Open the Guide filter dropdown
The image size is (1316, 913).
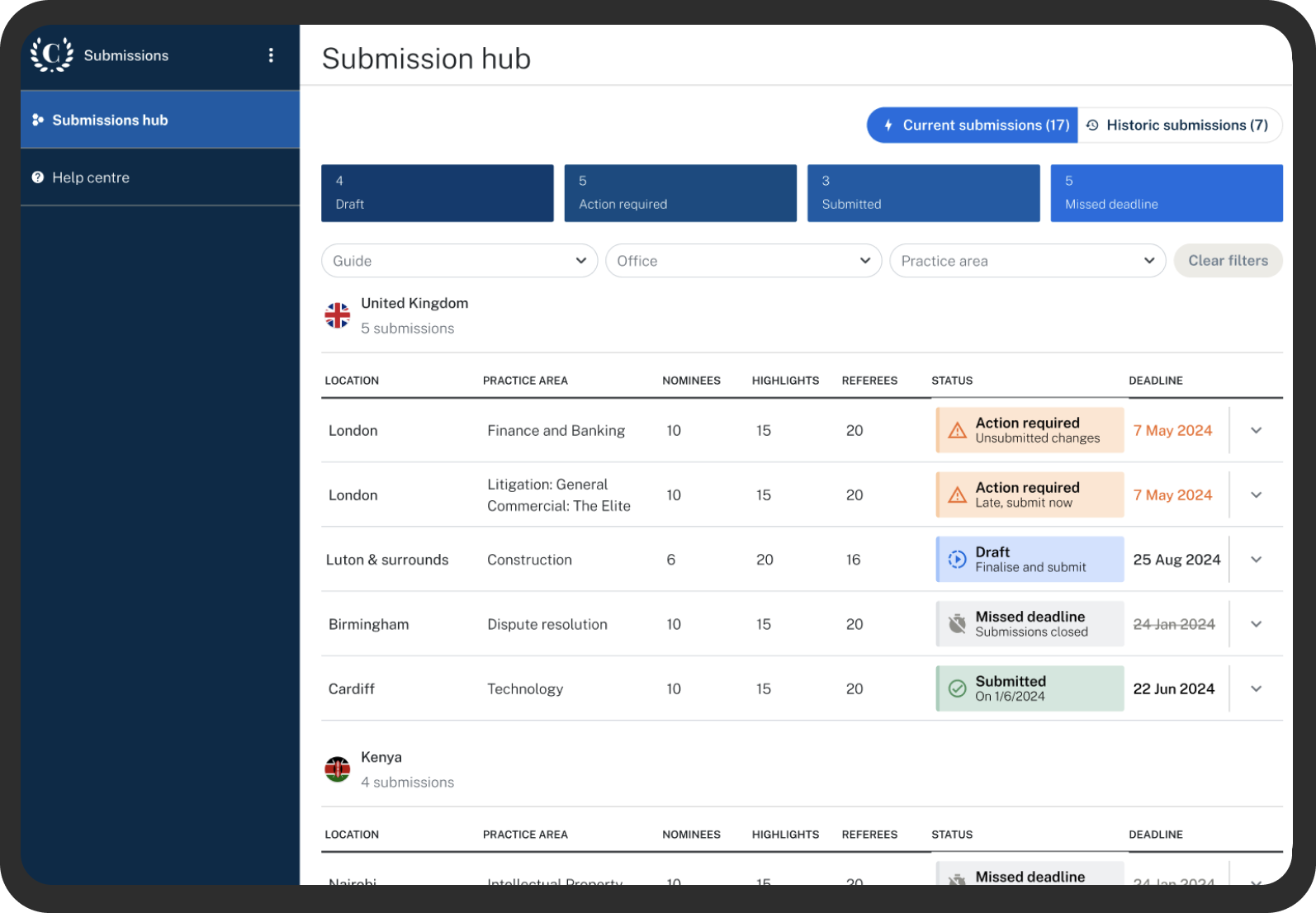[x=459, y=261]
